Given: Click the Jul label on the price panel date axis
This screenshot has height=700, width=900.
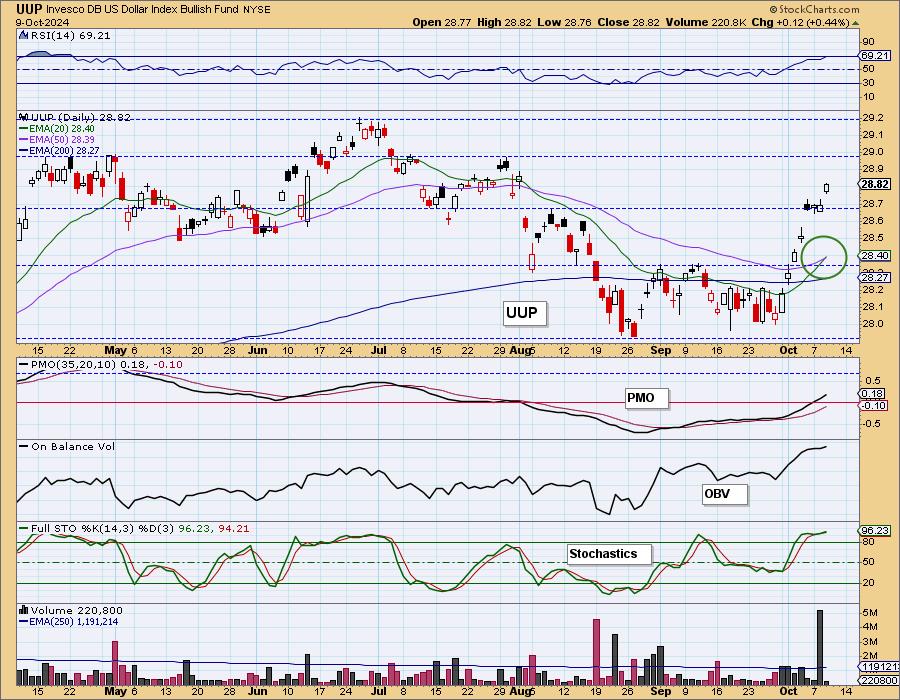Looking at the screenshot, I should click(x=378, y=350).
